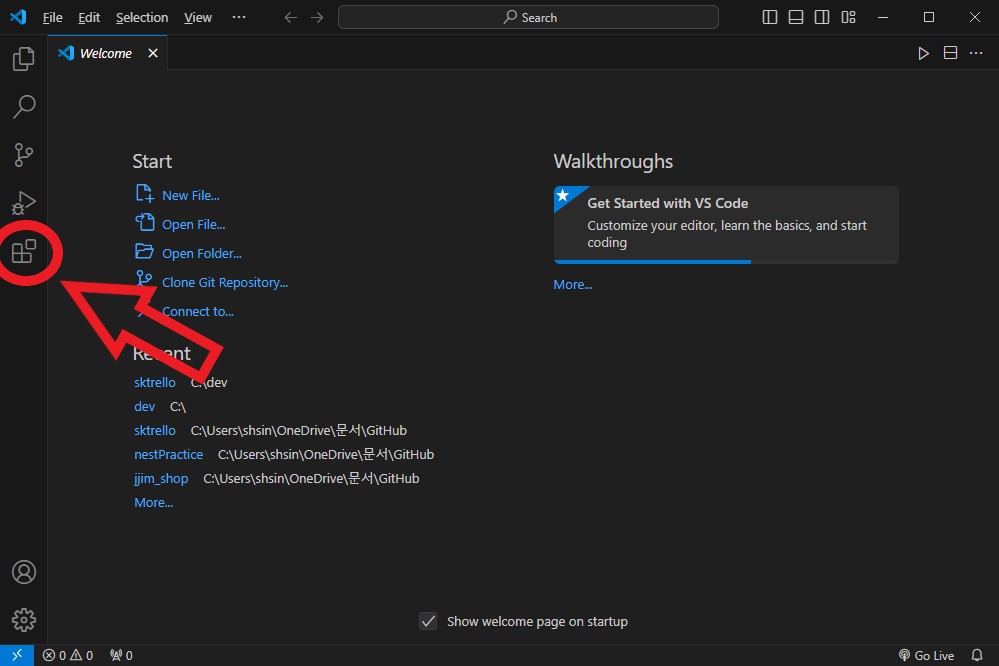
Task: Close the Welcome tab
Action: [153, 53]
